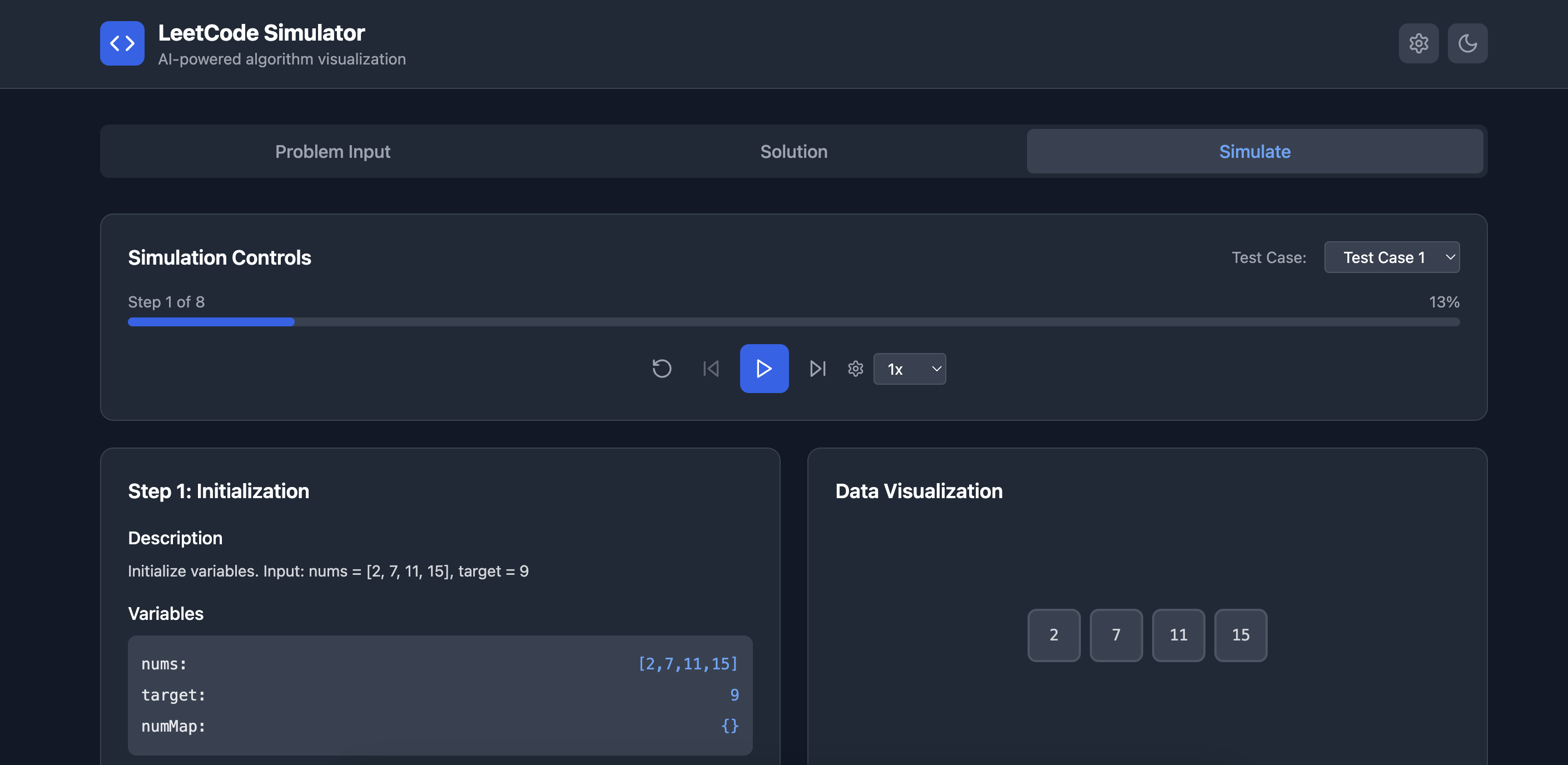Advance with the skip-forward step icon
The image size is (1568, 765).
pos(817,369)
